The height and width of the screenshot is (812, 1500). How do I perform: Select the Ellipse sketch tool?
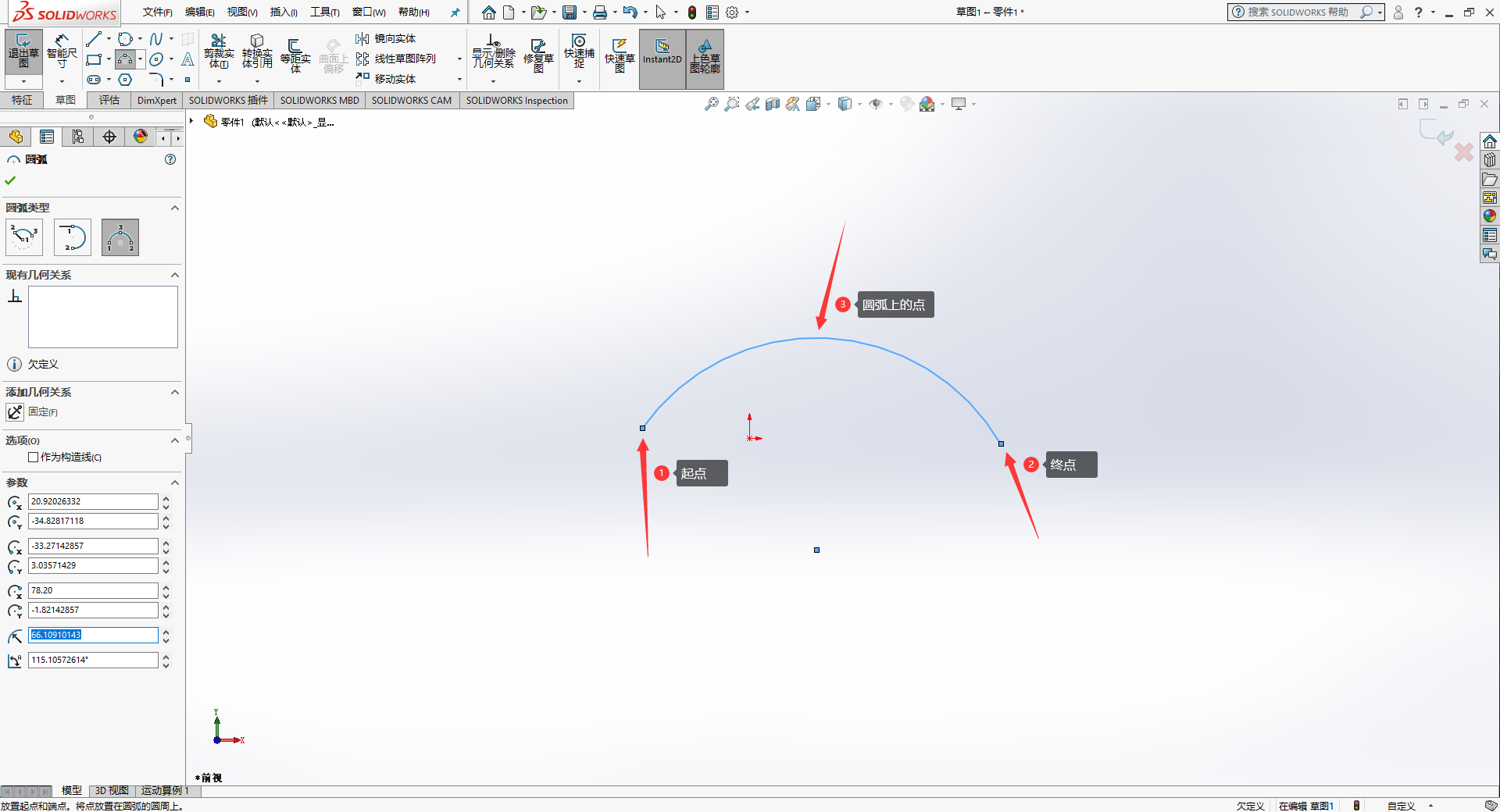click(x=156, y=59)
